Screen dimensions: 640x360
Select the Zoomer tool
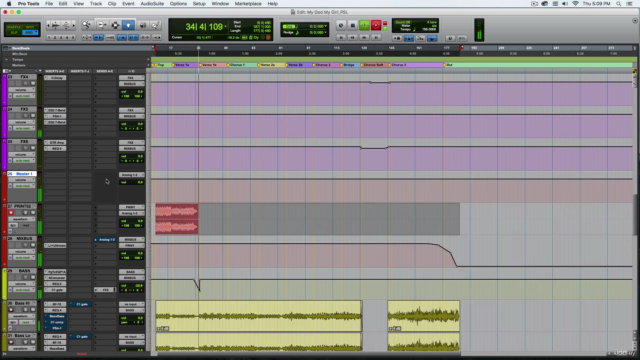coord(87,25)
